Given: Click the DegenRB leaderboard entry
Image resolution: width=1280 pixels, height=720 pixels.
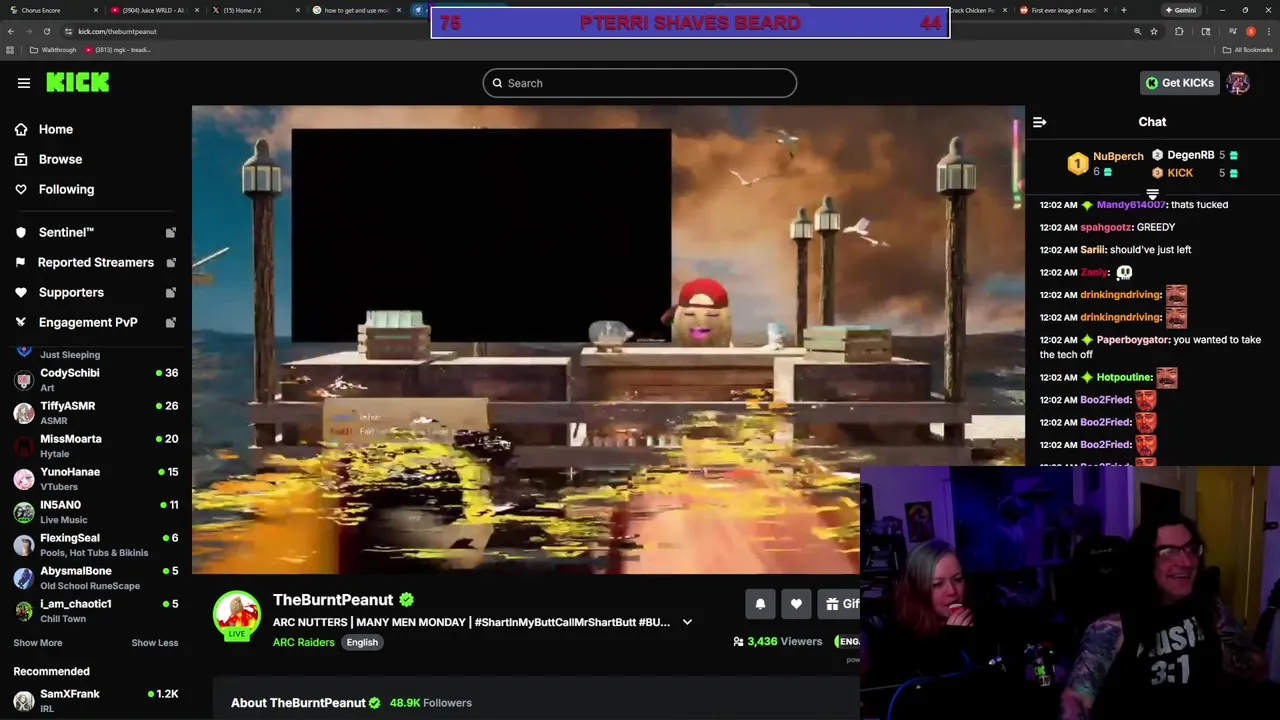Looking at the screenshot, I should point(1195,155).
